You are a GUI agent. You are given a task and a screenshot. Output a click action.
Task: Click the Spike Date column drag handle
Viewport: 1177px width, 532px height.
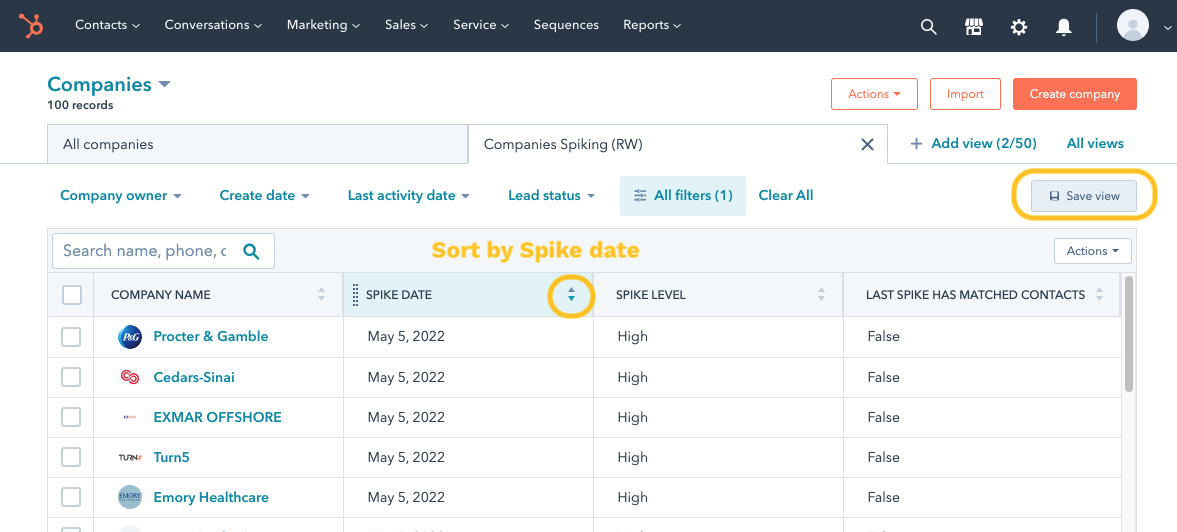355,295
